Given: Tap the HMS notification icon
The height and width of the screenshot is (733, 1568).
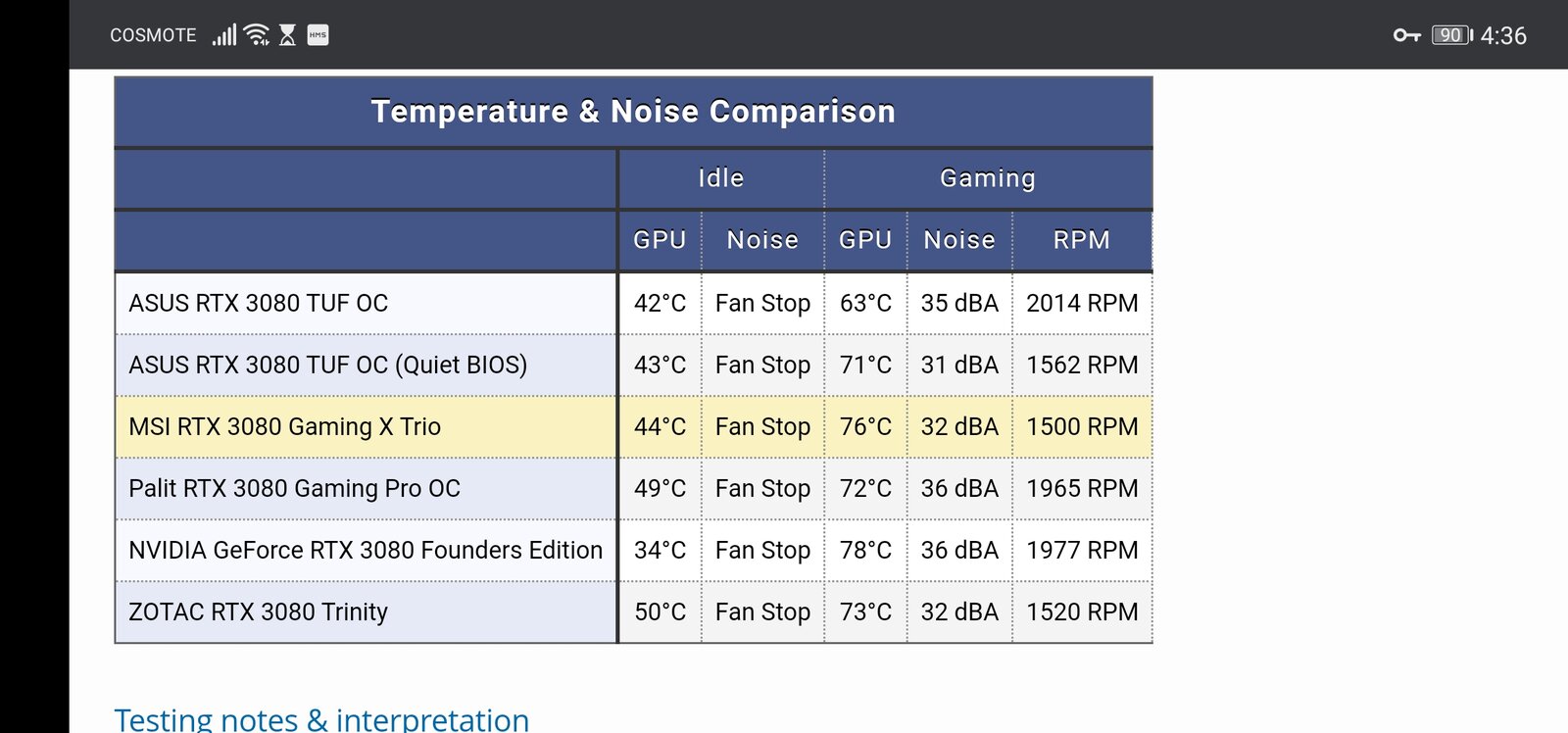Looking at the screenshot, I should tap(318, 35).
